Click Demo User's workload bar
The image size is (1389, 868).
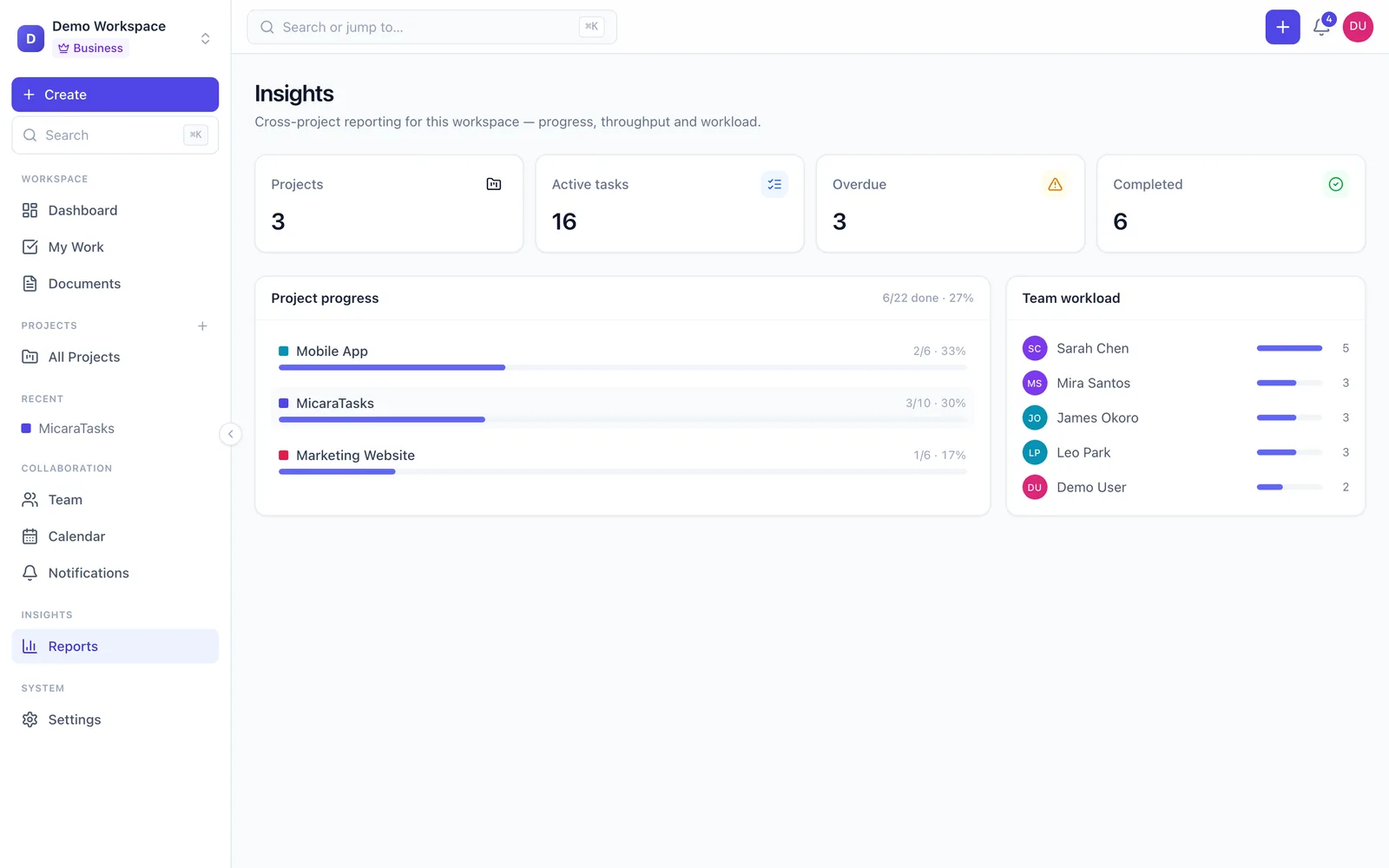1289,488
